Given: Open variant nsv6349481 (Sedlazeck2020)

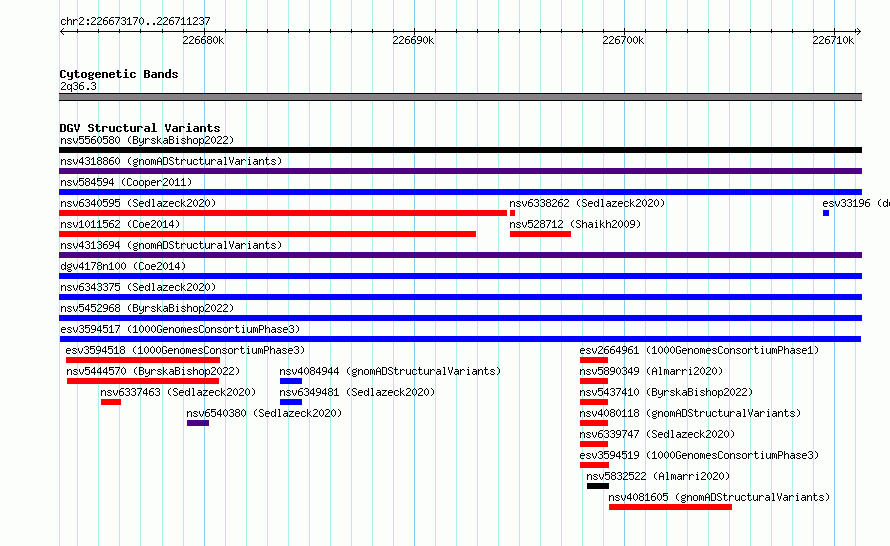Looking at the screenshot, I should [x=357, y=392].
